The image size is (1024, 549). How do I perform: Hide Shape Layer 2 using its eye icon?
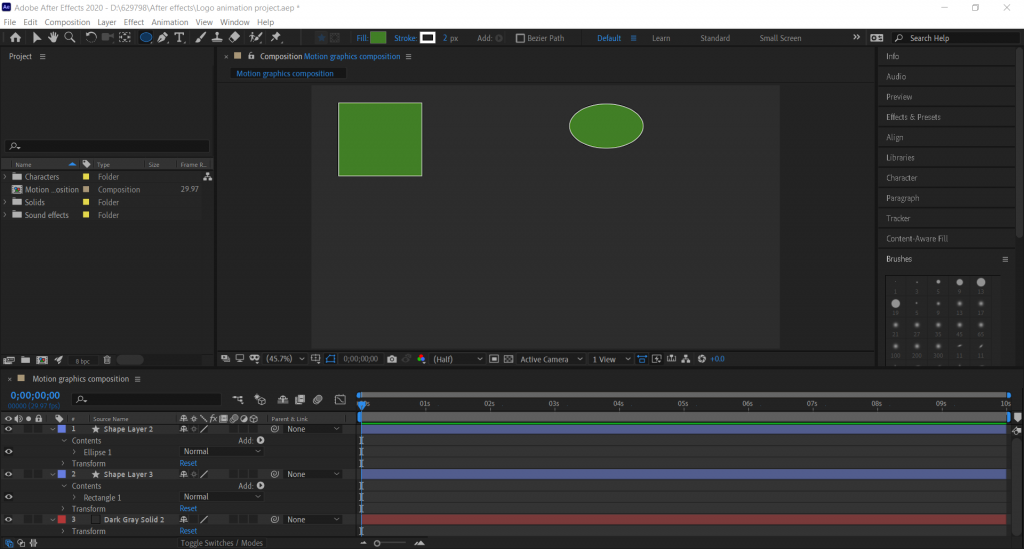click(x=9, y=429)
